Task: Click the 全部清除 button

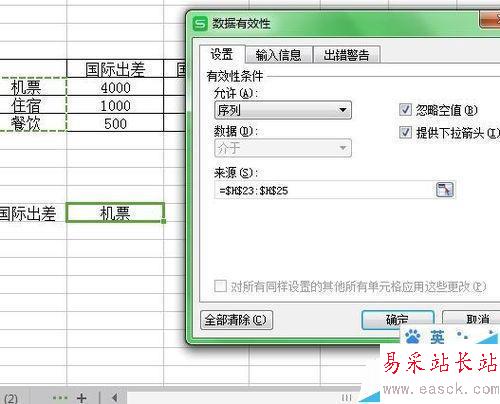Action: [236, 320]
